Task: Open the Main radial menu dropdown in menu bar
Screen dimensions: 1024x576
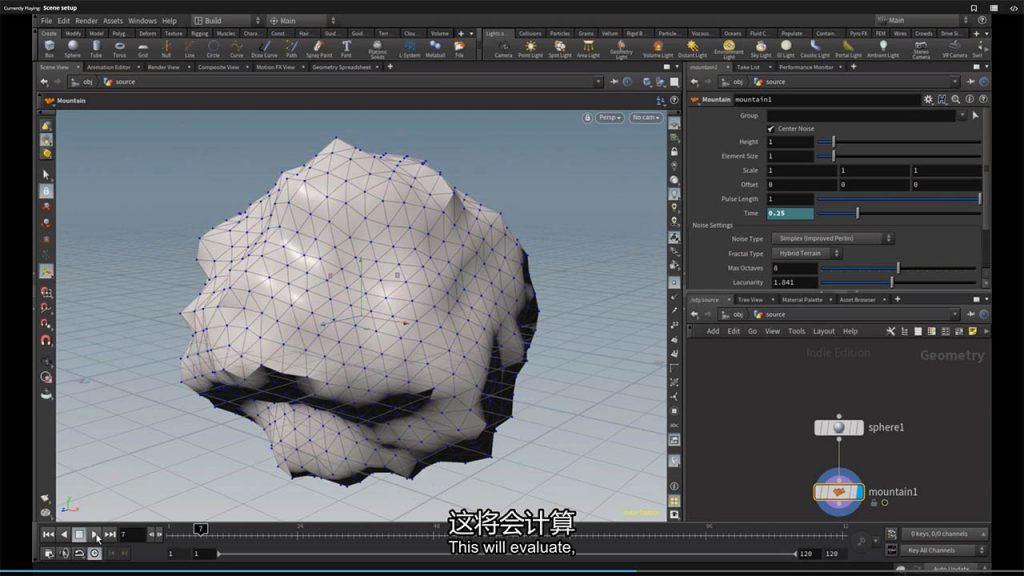Action: pos(302,21)
